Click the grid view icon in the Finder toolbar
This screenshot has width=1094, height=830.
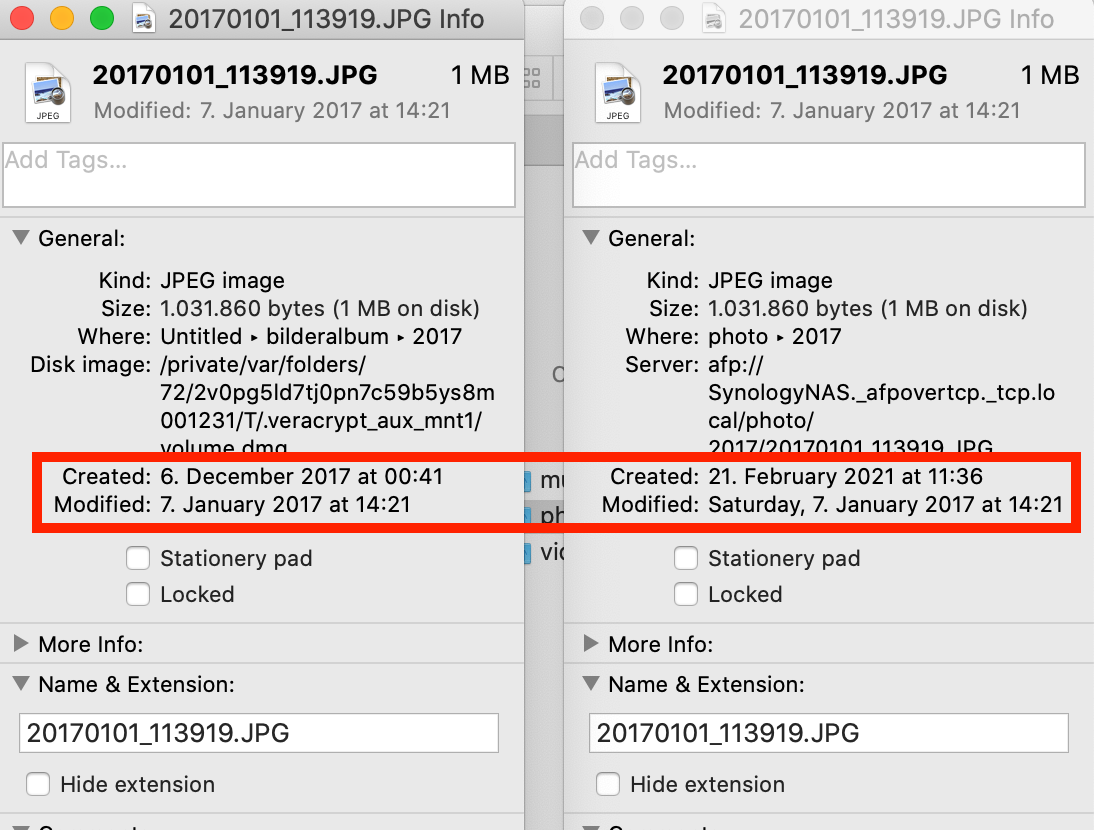[x=532, y=77]
